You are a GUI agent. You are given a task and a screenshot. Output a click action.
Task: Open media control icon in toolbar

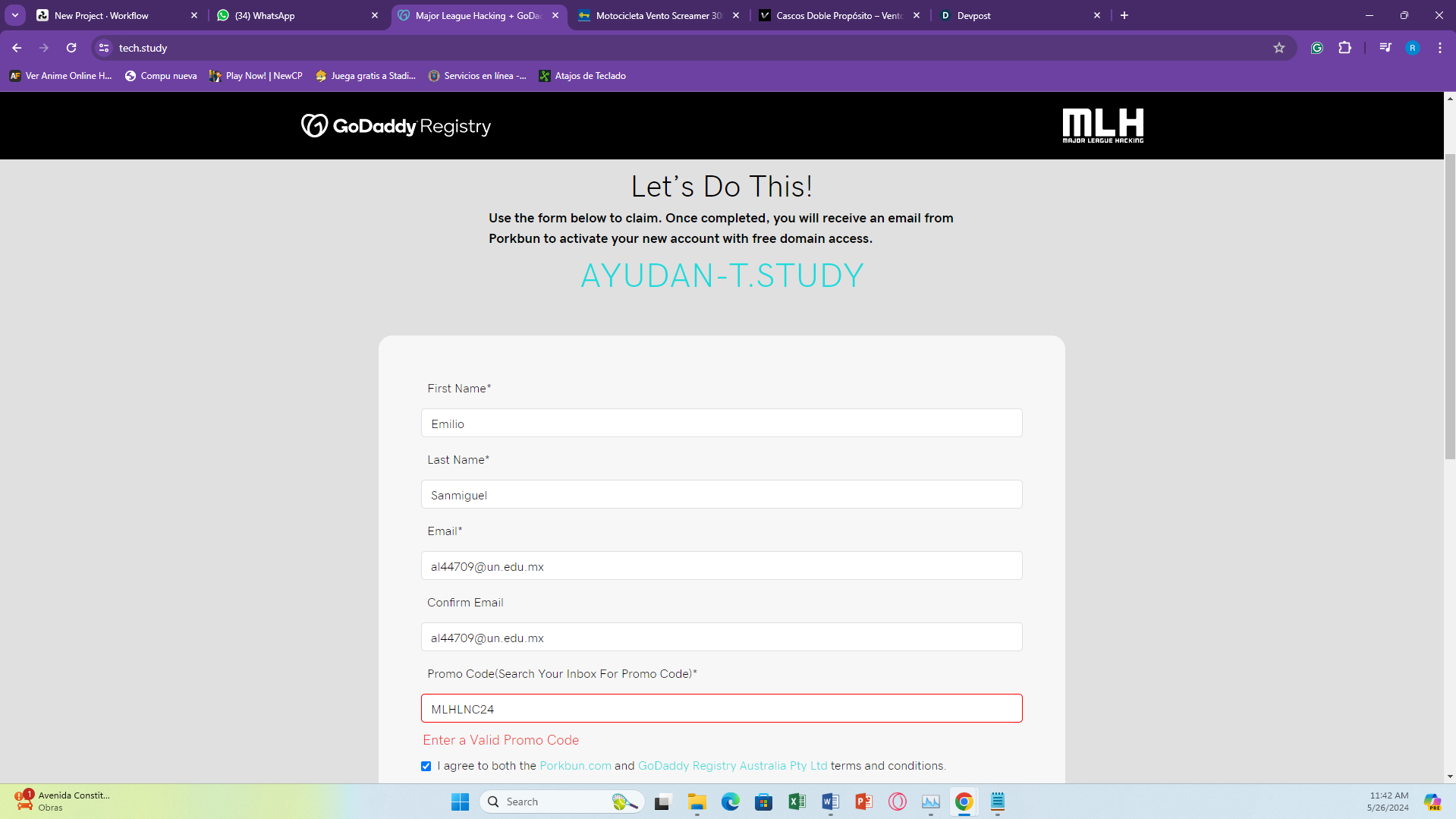(1385, 48)
